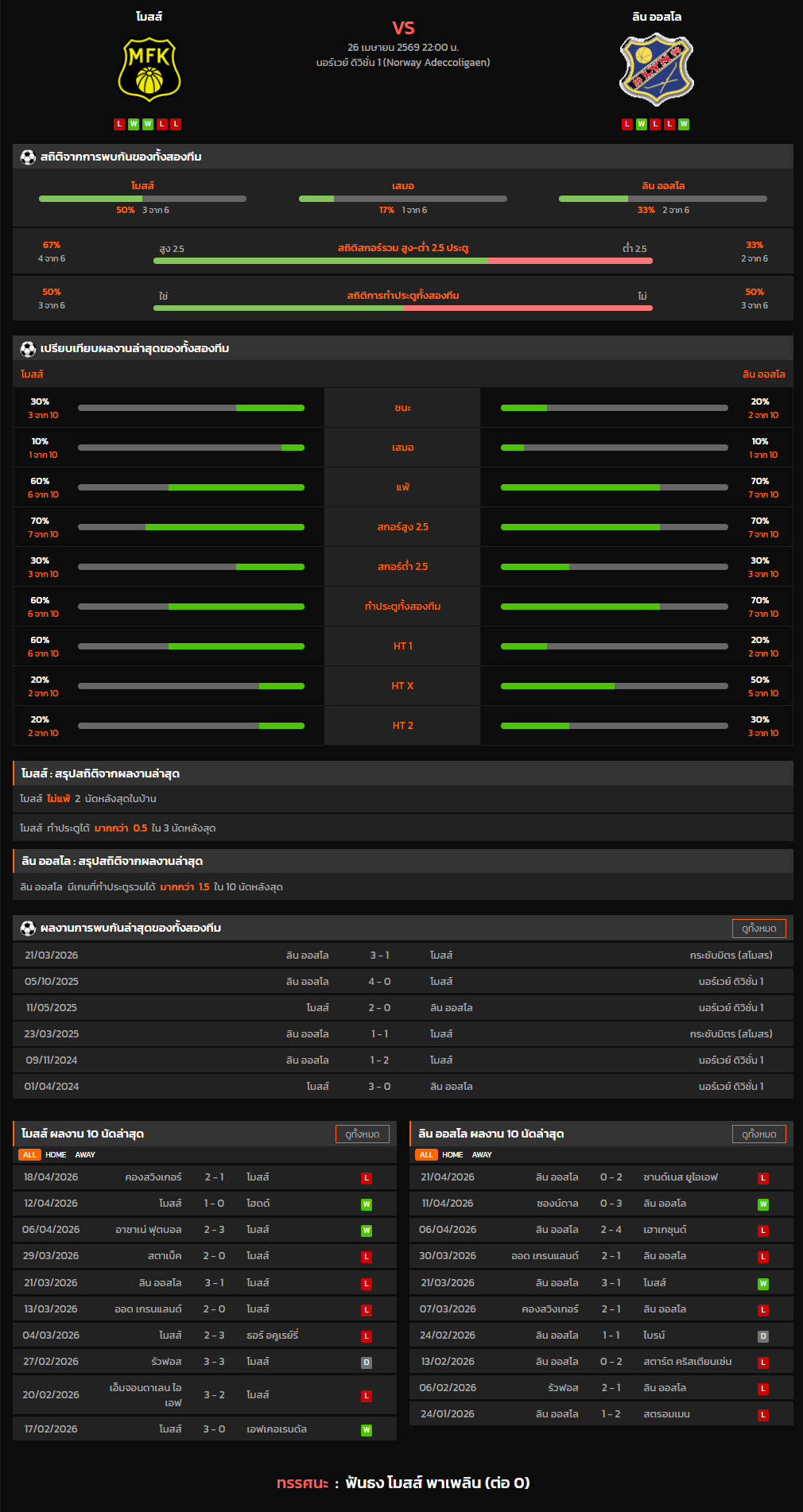Click the D badge on 24/02/2026 Lyn Oslo match
The height and width of the screenshot is (1512, 803).
[763, 1336]
